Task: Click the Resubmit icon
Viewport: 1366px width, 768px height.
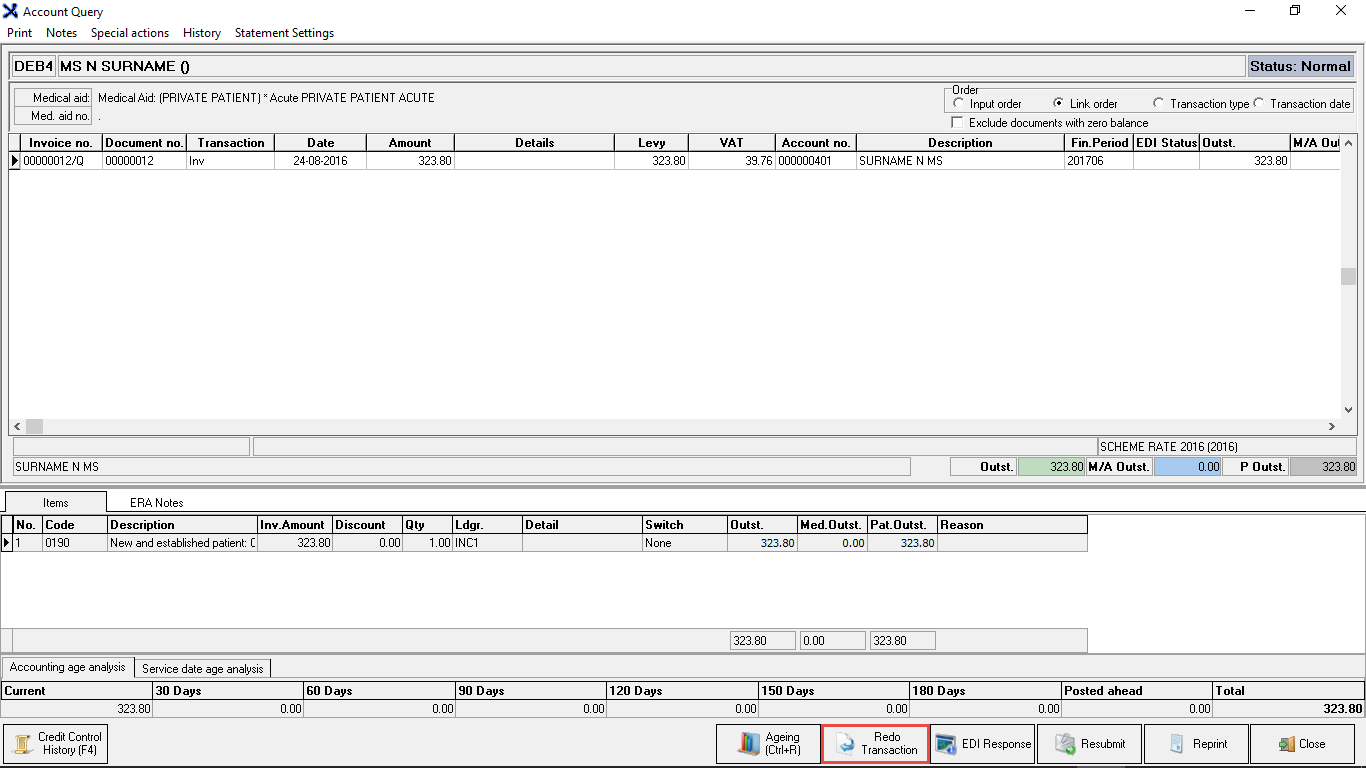Action: [1065, 744]
